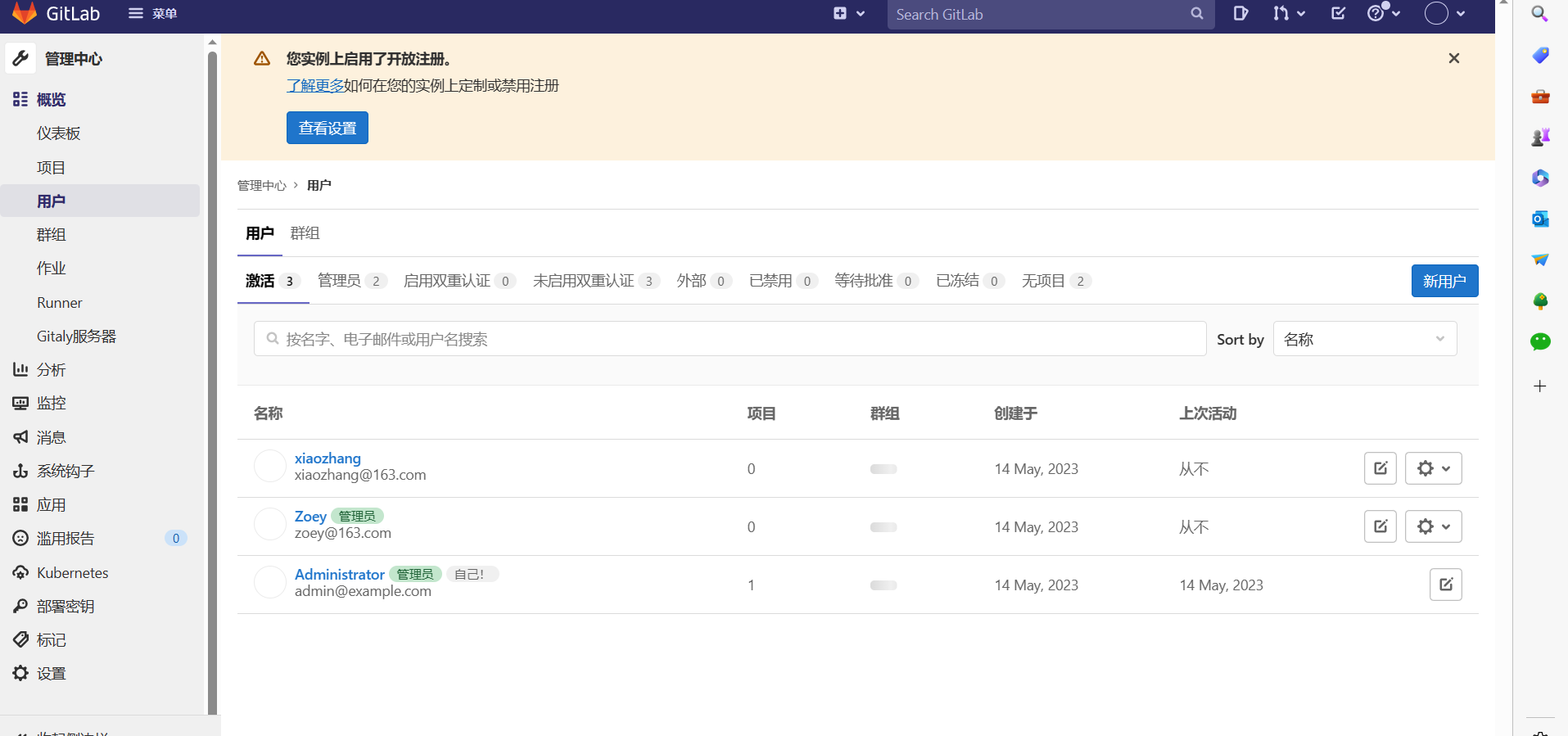Image resolution: width=1568 pixels, height=736 pixels.
Task: Edit the xiaozhang user
Action: click(1380, 468)
